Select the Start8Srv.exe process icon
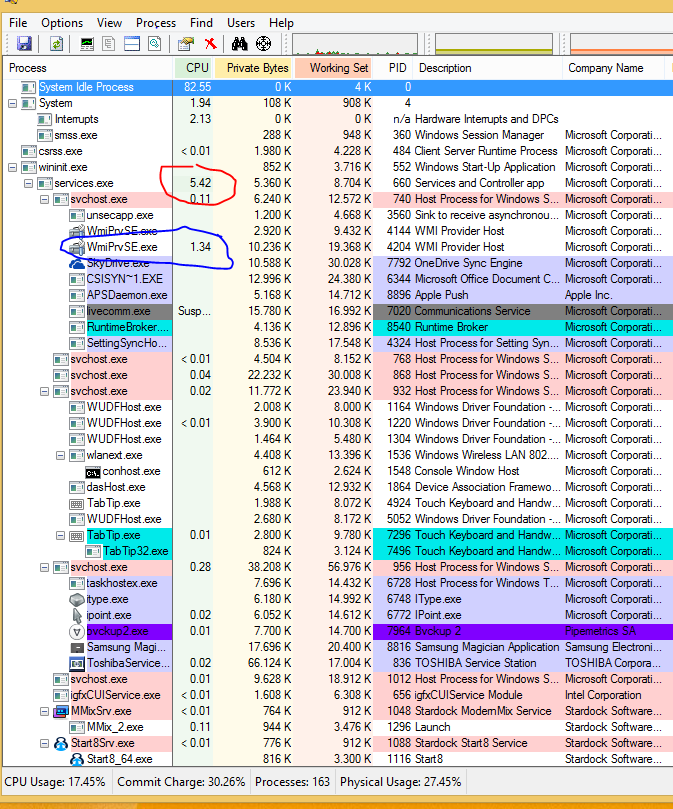673x809 pixels. point(61,743)
